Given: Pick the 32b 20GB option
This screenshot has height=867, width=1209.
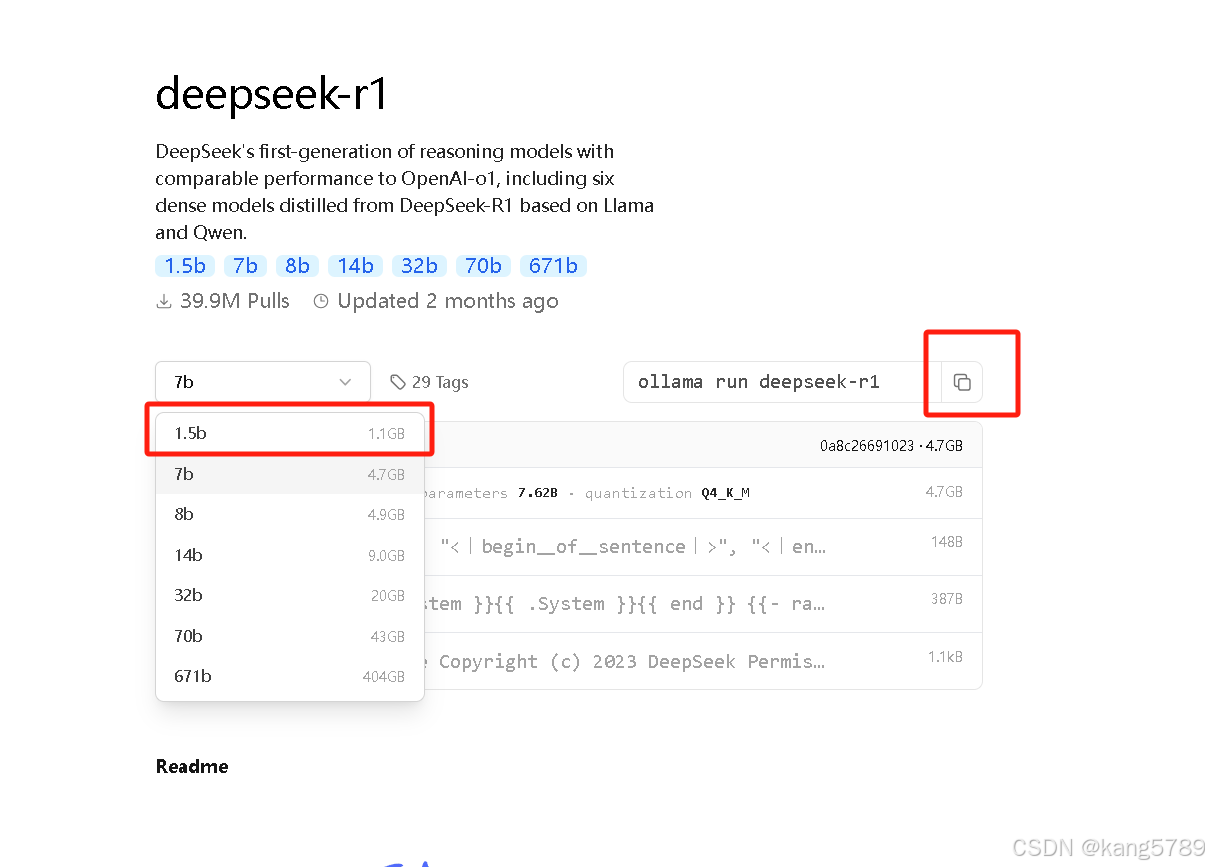Looking at the screenshot, I should (290, 595).
